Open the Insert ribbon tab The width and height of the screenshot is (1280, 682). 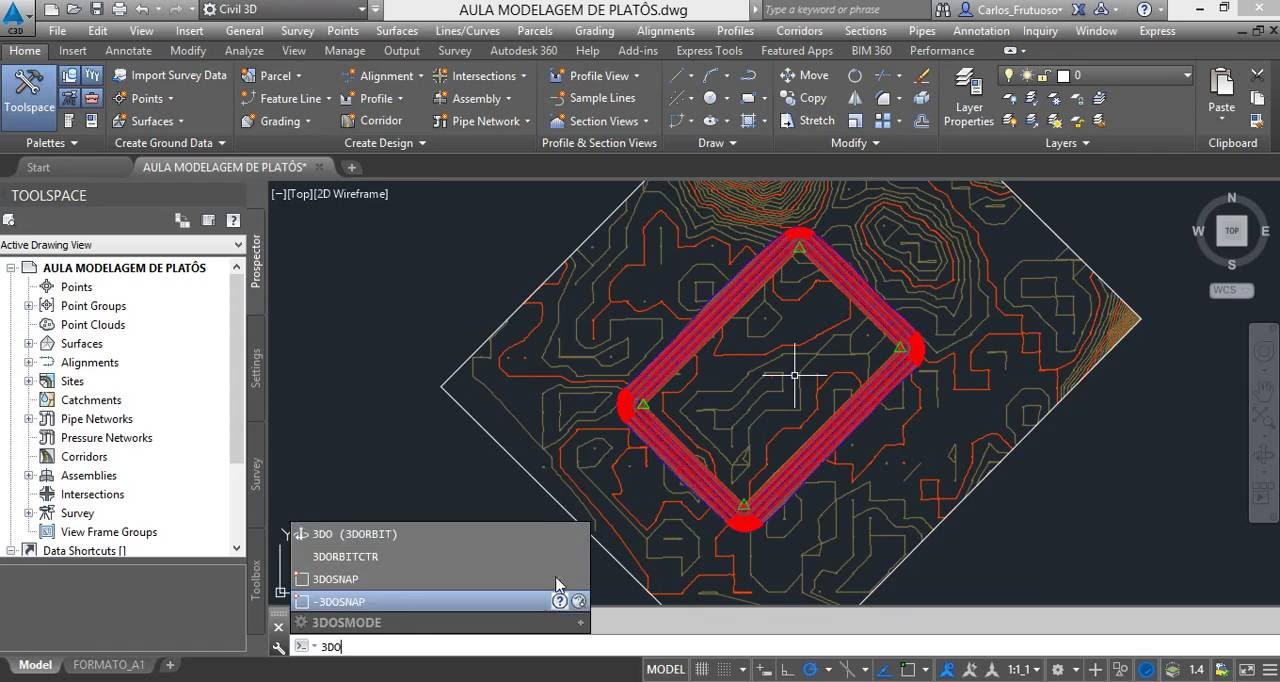[x=73, y=50]
